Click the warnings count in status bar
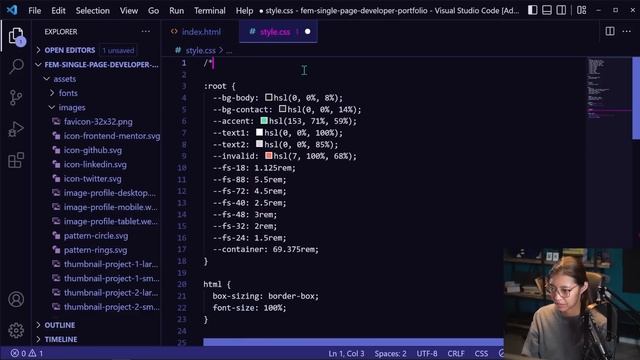Screen dimensions: 640x360 [36, 353]
